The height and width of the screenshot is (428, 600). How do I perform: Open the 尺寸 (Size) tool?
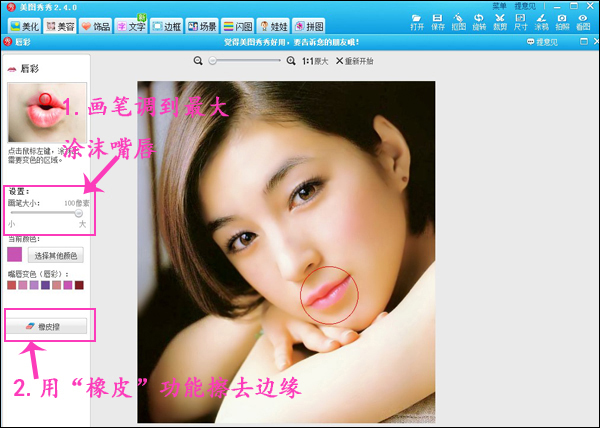pyautogui.click(x=522, y=22)
